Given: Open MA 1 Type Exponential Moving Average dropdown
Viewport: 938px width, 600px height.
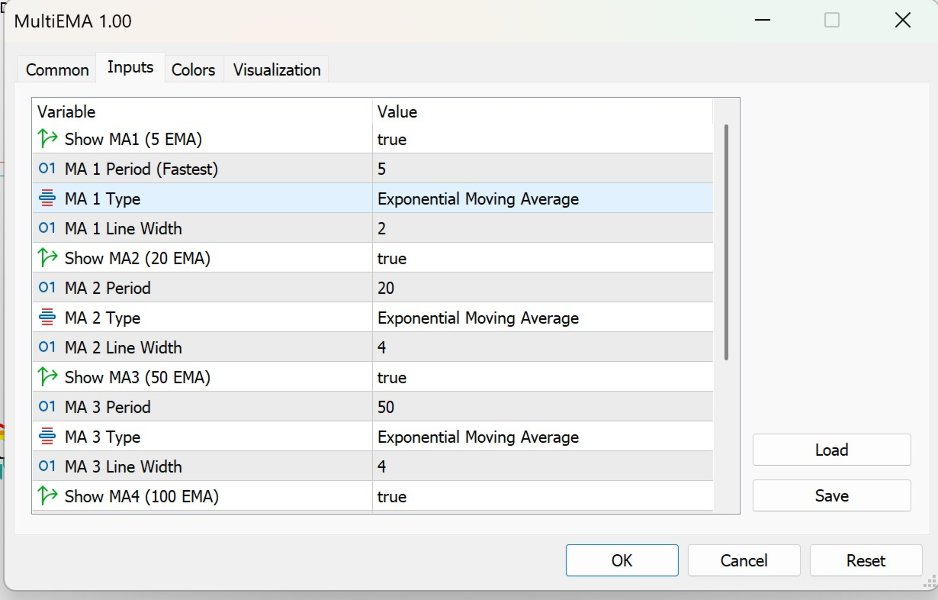Looking at the screenshot, I should 543,198.
